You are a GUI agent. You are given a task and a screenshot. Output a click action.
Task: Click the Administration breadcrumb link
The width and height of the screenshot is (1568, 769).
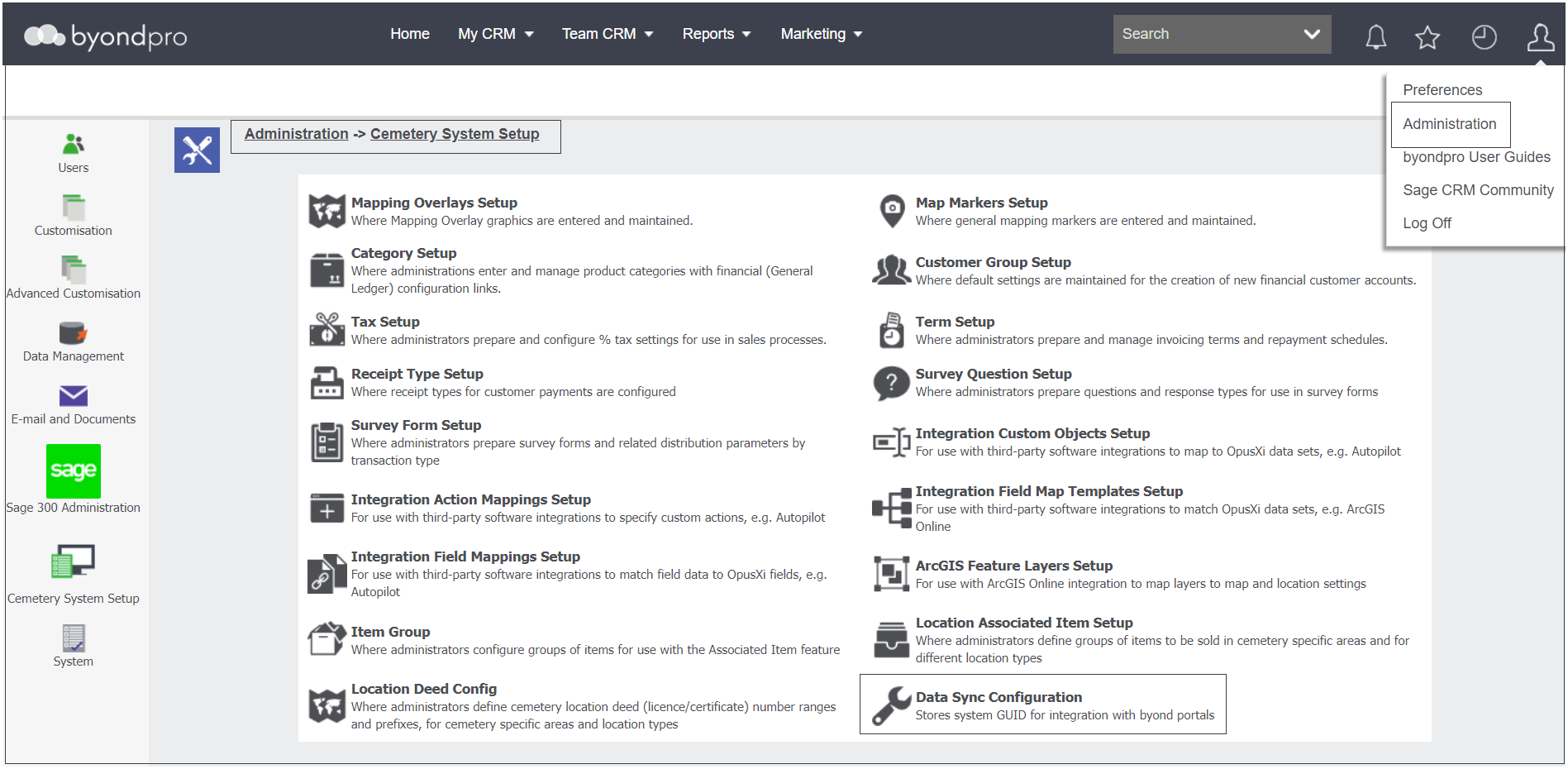click(x=296, y=134)
